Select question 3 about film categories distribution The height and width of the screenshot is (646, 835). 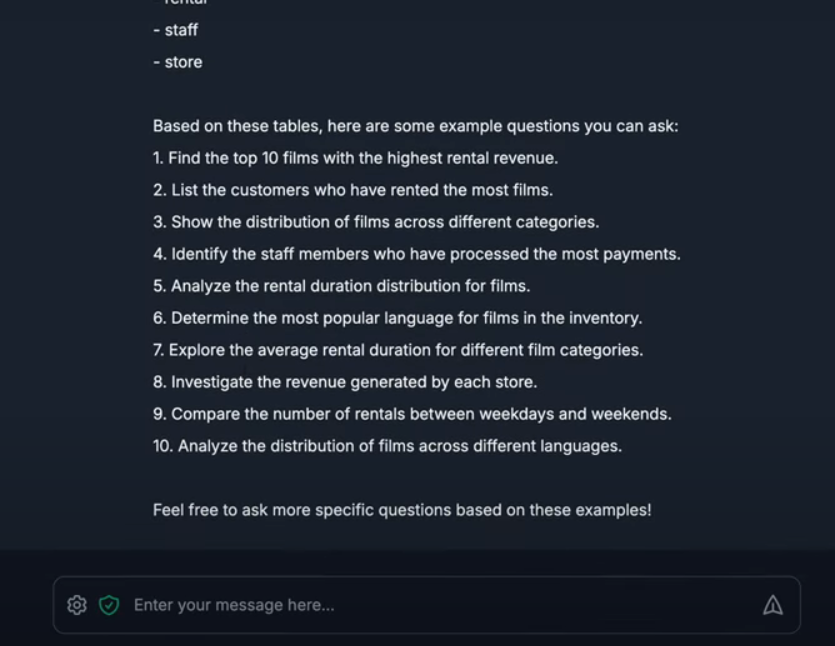[376, 222]
